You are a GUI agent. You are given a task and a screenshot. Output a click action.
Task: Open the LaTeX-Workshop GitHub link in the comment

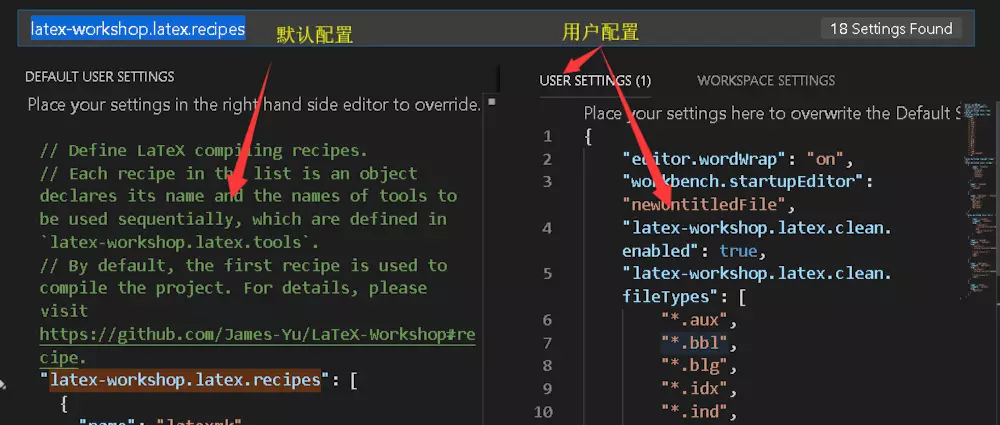pos(257,346)
